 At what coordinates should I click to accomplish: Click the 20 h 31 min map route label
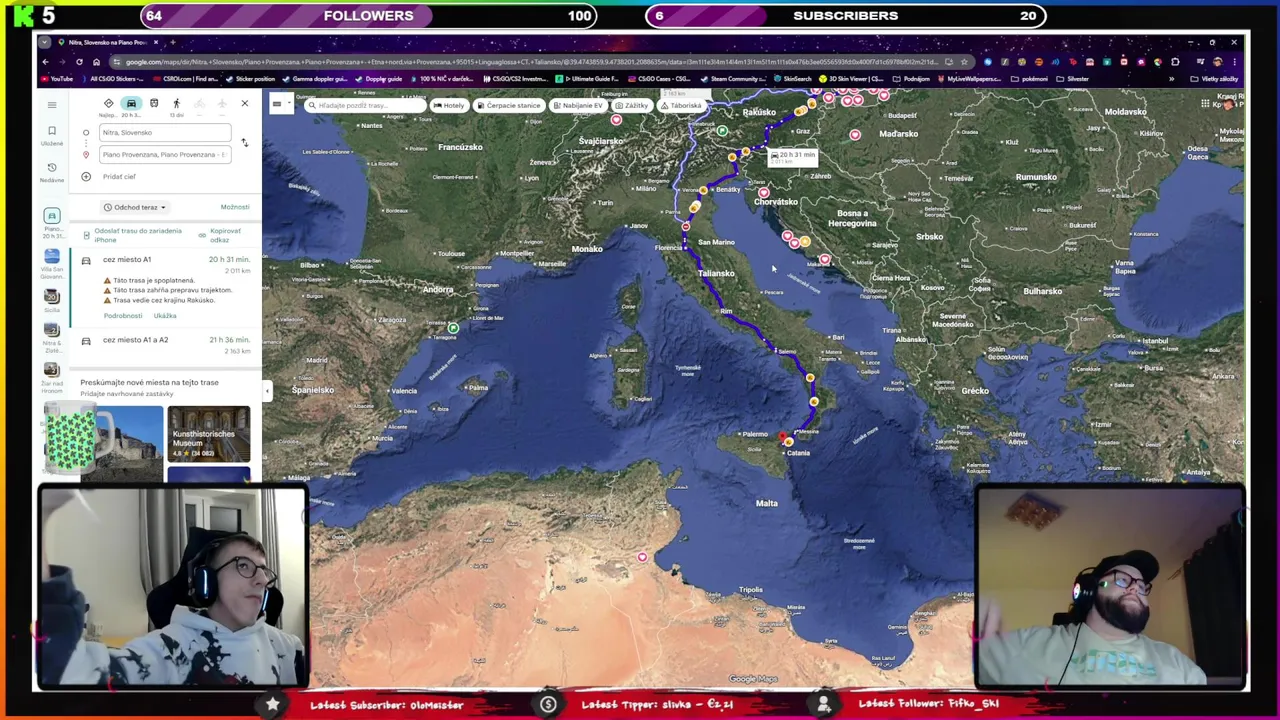pyautogui.click(x=793, y=156)
